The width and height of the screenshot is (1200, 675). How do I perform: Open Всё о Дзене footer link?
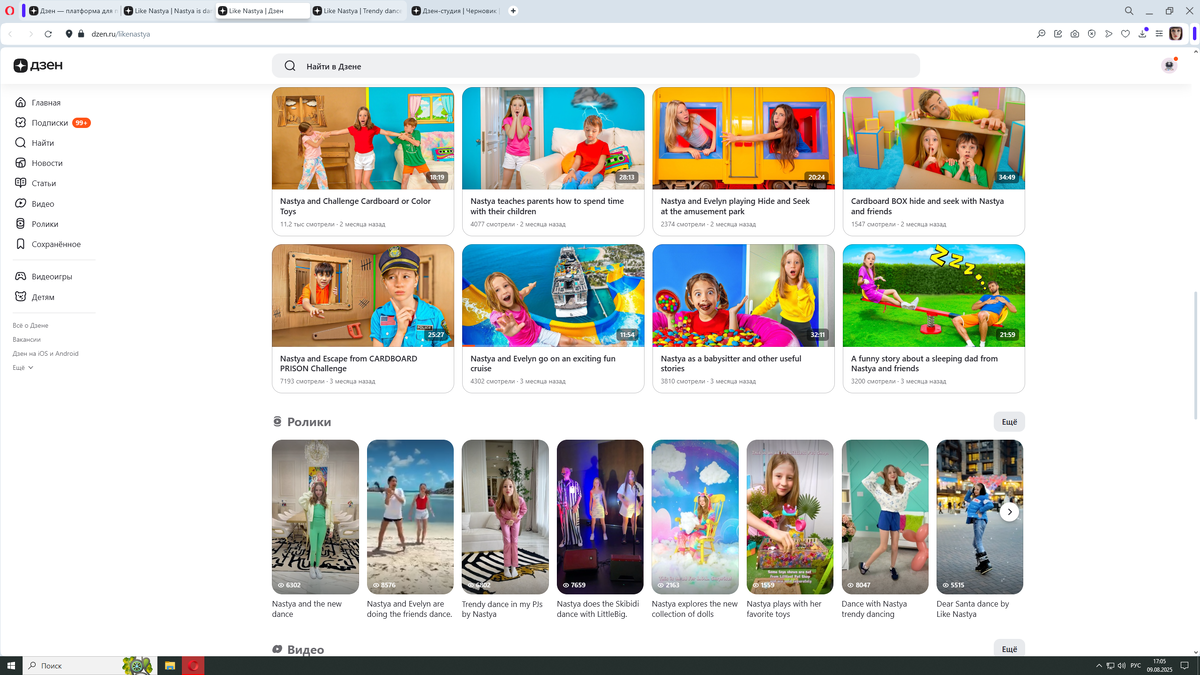pos(30,326)
